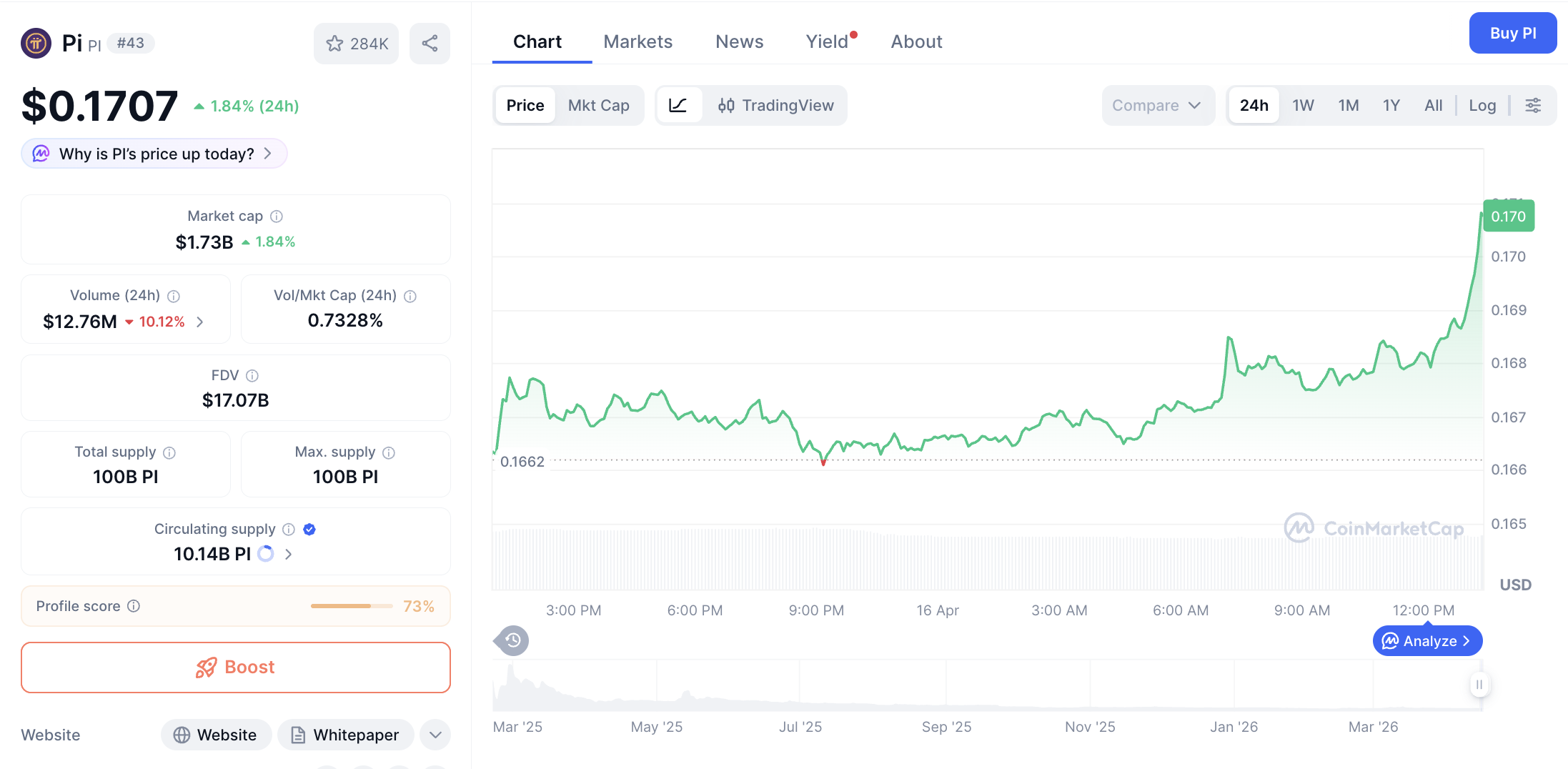Viewport: 1568px width, 769px height.
Task: Open the Whitepaper link
Action: coord(345,735)
